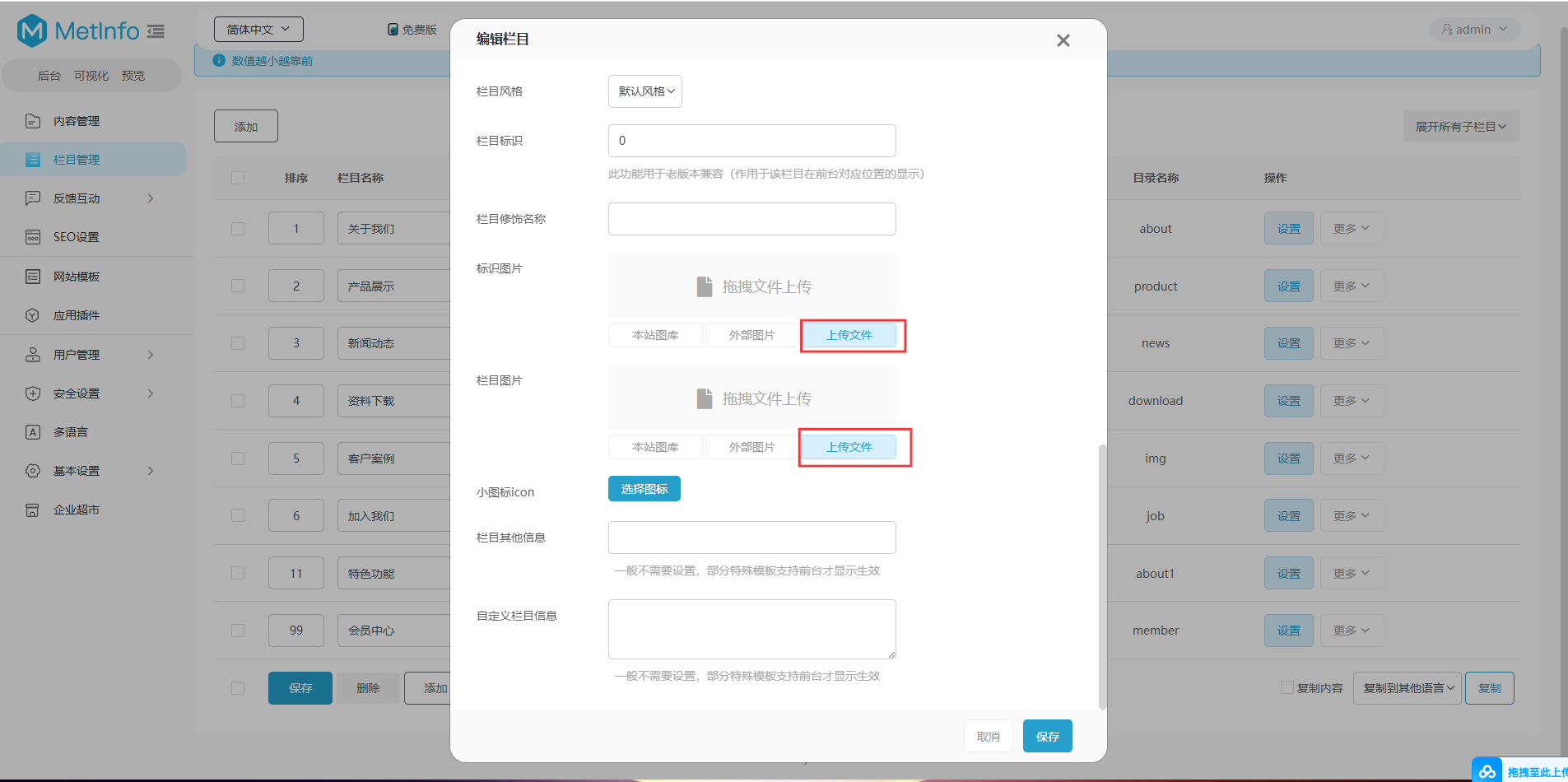Screen dimensions: 1568x782
Task: Click the 企业超市 store icon
Action: pos(33,510)
